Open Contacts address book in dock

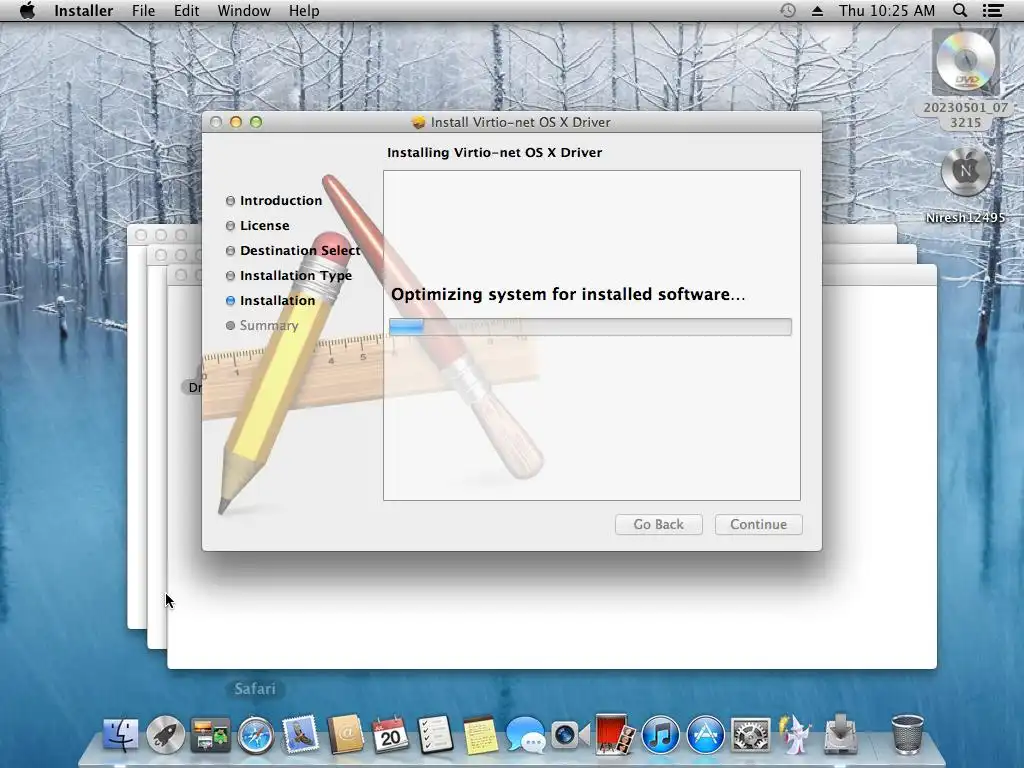[x=345, y=735]
